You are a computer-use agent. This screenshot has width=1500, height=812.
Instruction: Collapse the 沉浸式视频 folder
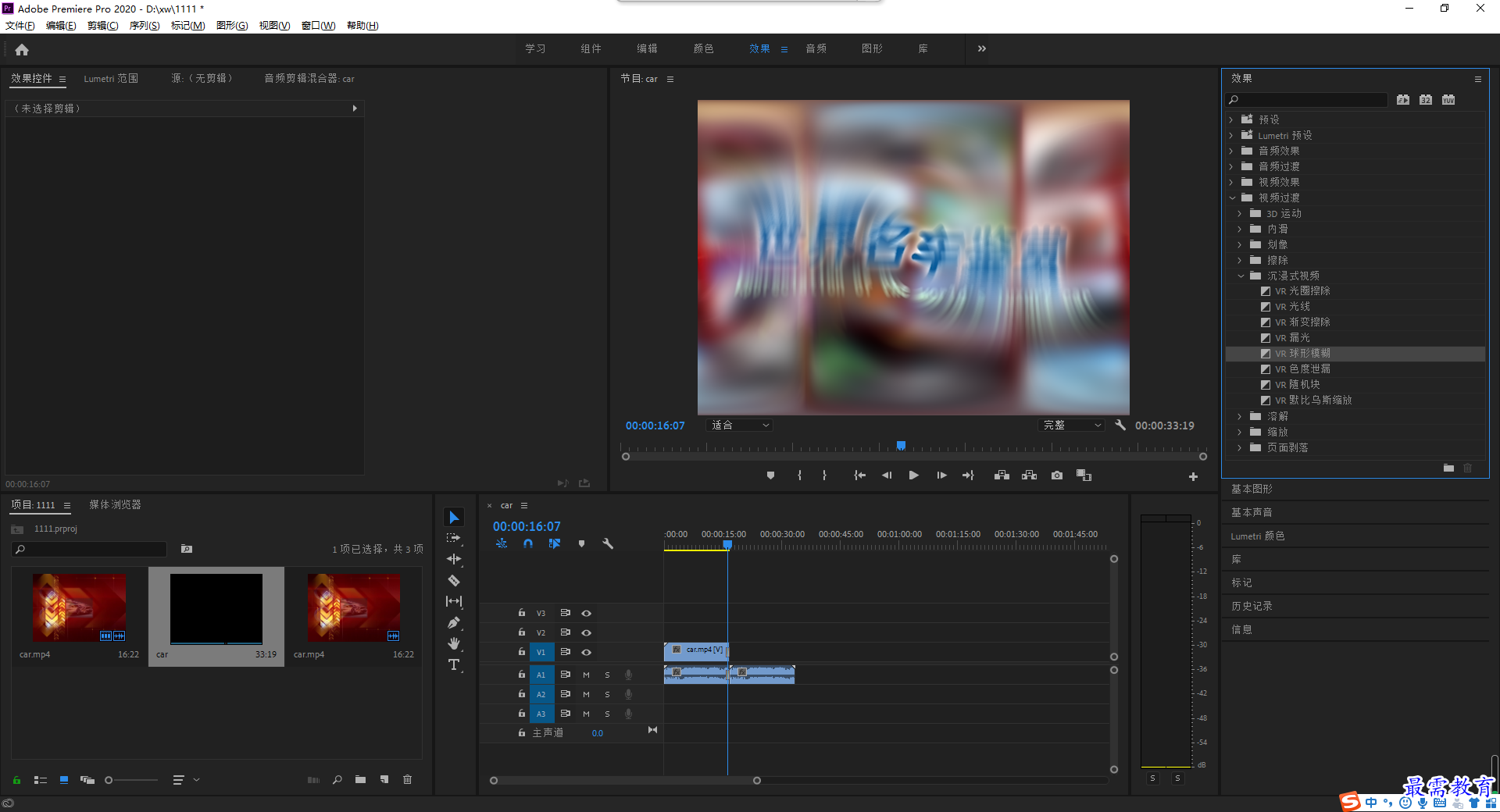(x=1240, y=276)
